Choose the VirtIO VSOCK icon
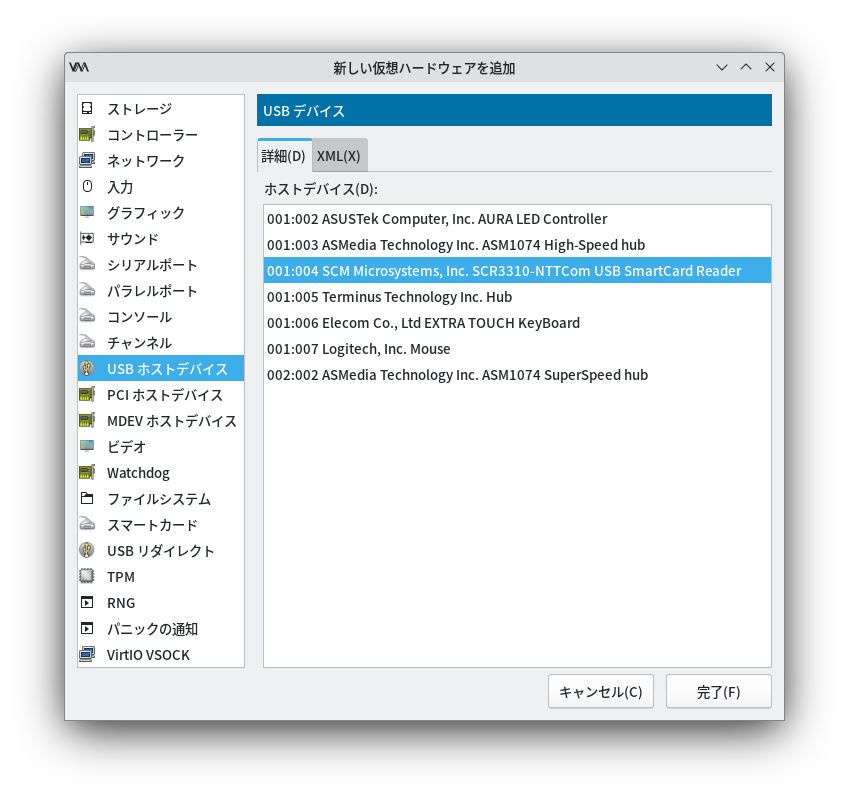Screen dimensions: 849x797 coord(87,654)
